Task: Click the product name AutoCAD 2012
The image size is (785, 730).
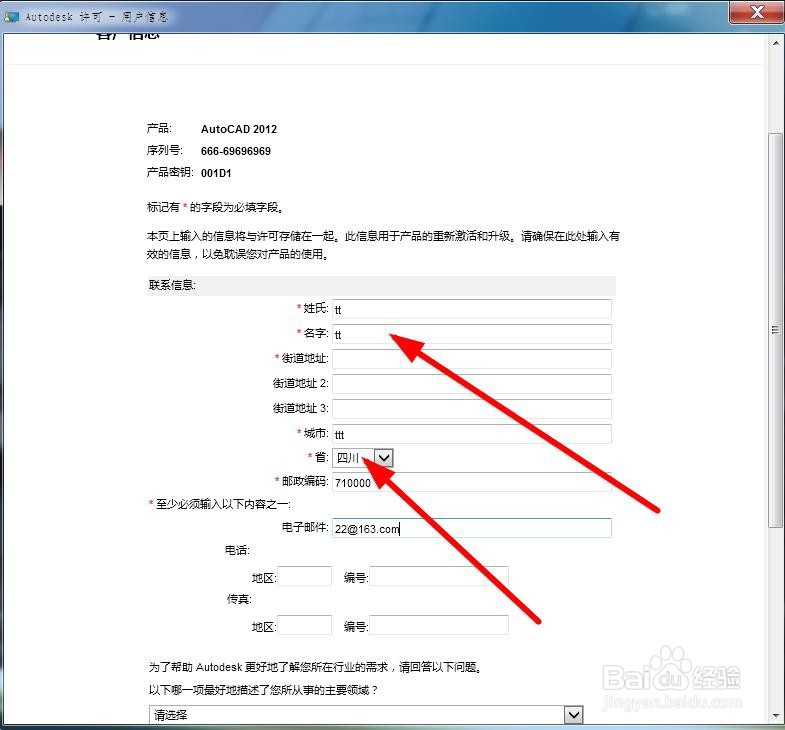Action: click(239, 129)
